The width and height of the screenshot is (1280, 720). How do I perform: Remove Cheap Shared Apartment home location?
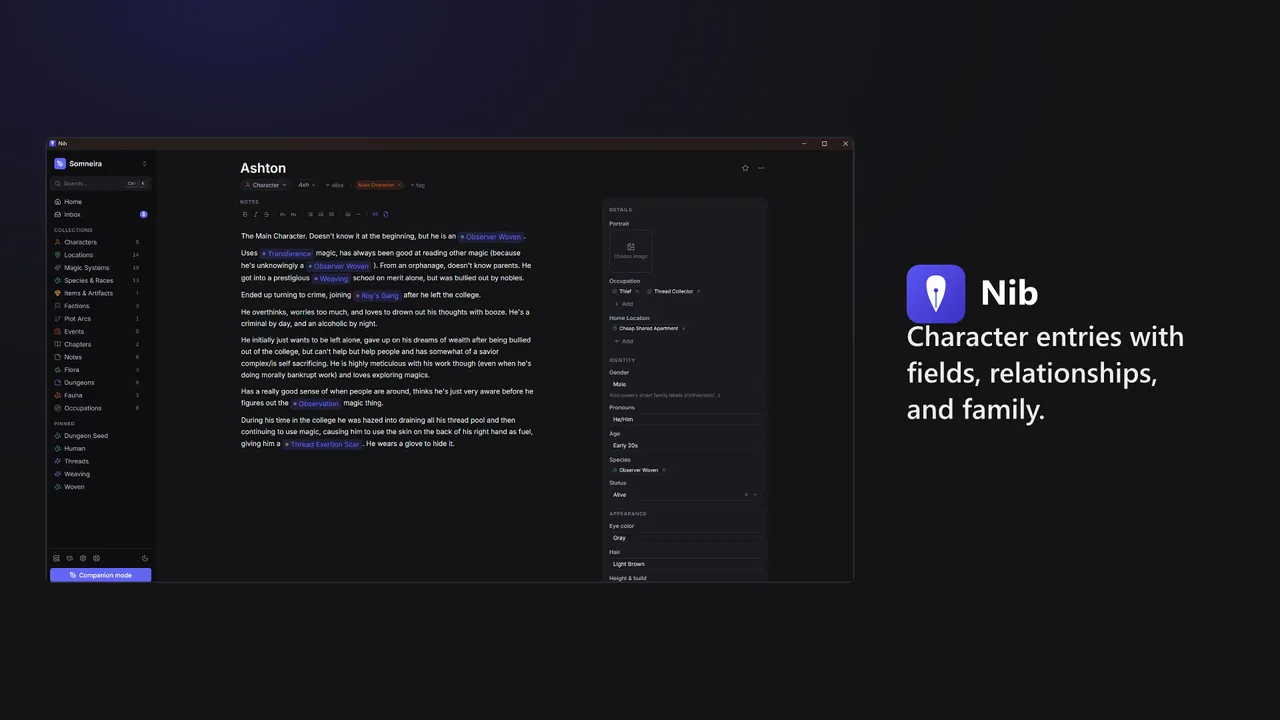683,328
